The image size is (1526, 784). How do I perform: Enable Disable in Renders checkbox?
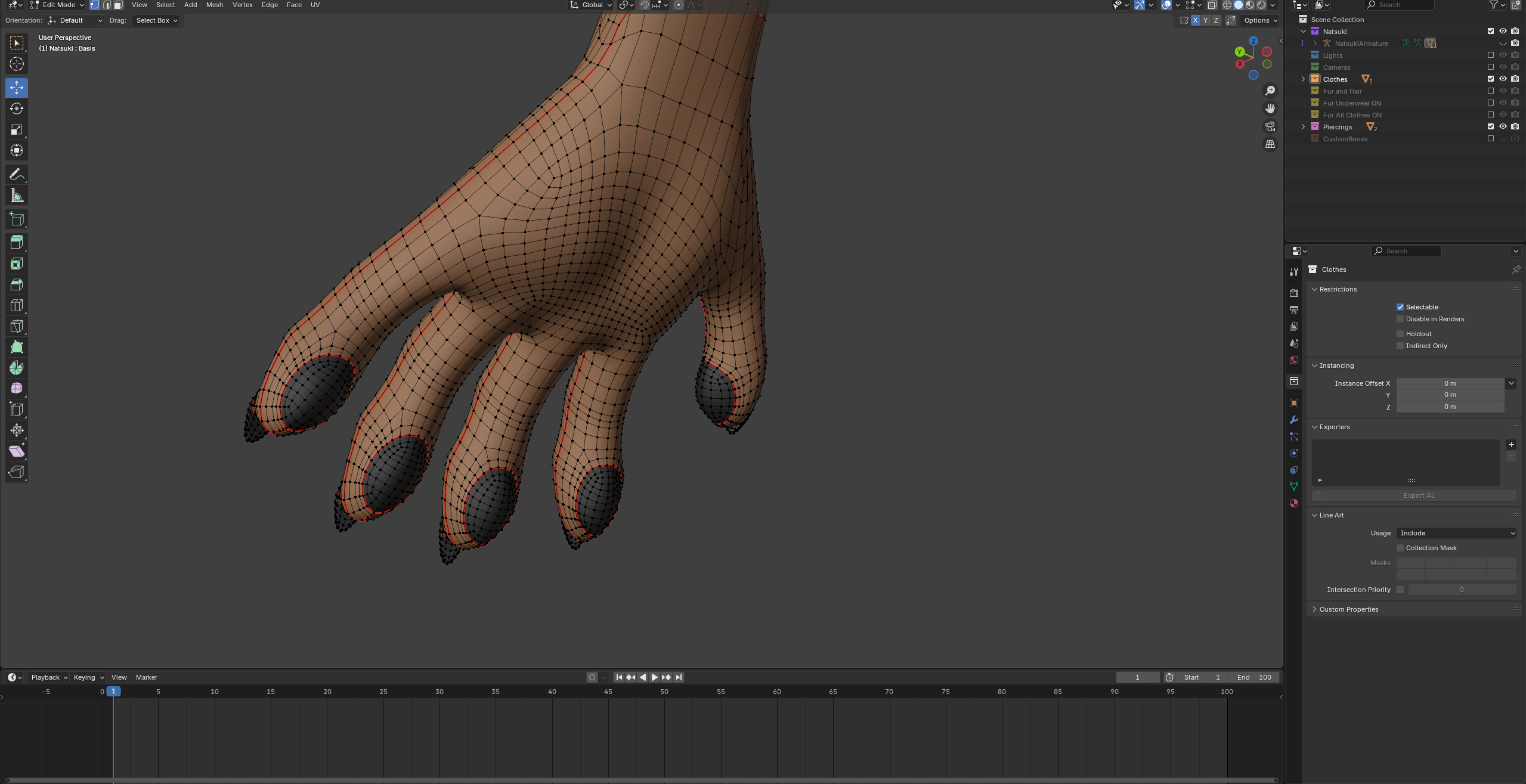click(x=1400, y=319)
